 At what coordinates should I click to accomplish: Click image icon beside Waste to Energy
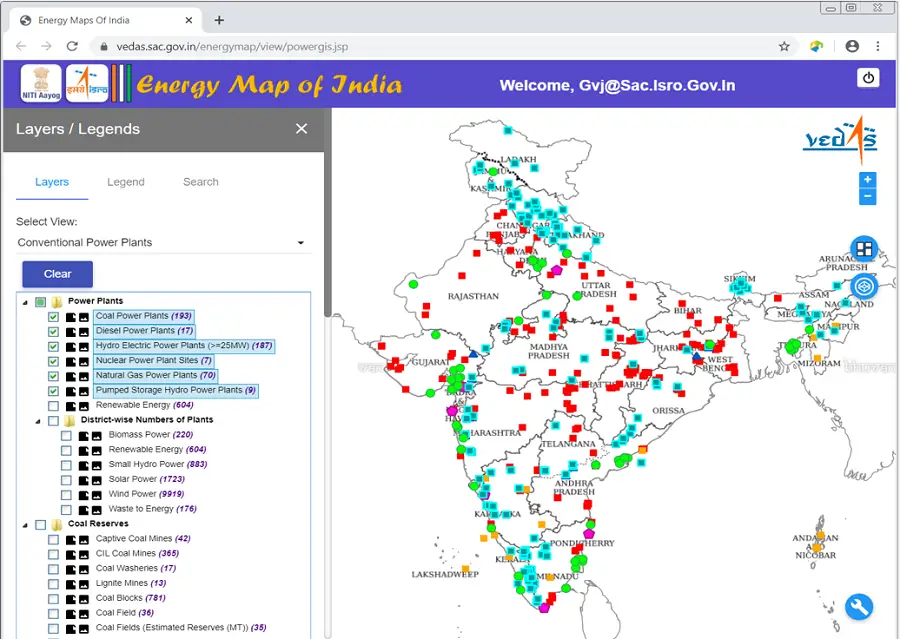click(97, 510)
